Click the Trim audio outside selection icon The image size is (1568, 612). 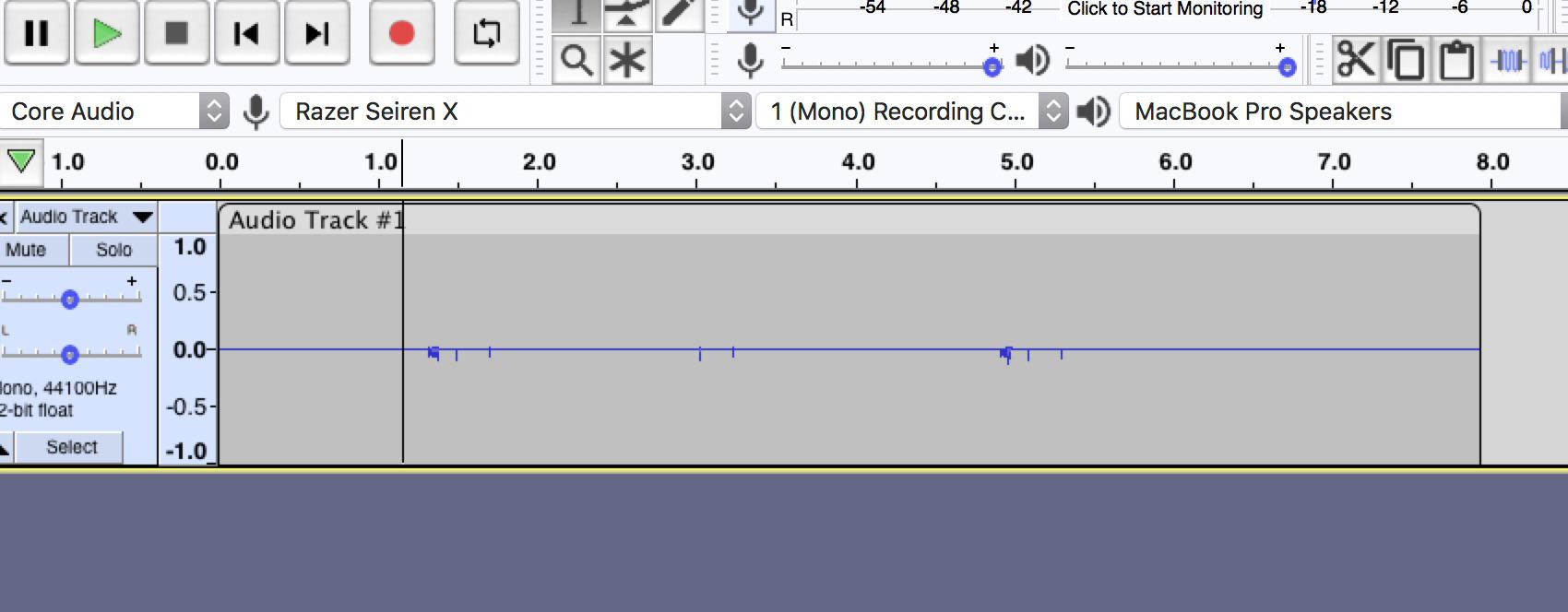pos(1507,61)
